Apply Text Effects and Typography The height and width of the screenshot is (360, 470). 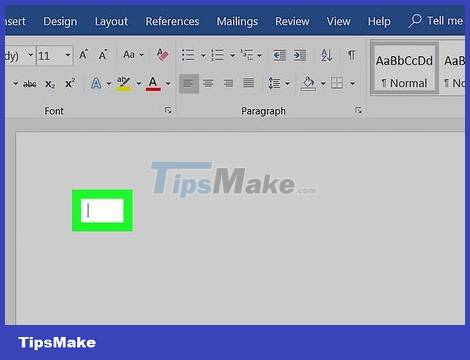click(x=96, y=83)
